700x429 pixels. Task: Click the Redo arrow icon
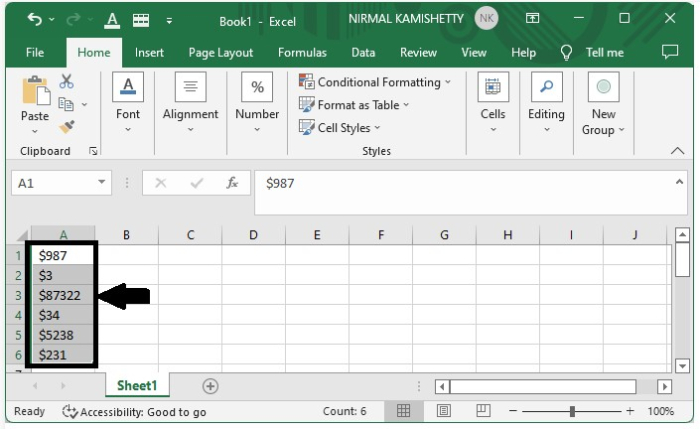pos(73,19)
